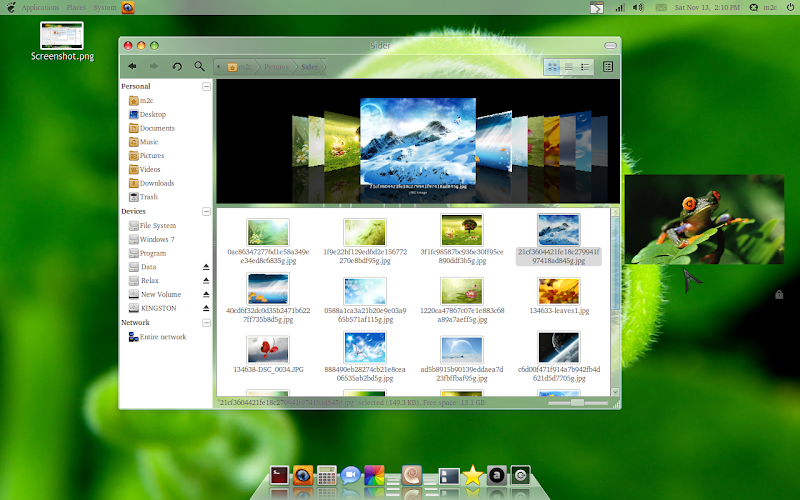Open the Program volume
Viewport: 800px width, 500px height.
click(x=147, y=253)
